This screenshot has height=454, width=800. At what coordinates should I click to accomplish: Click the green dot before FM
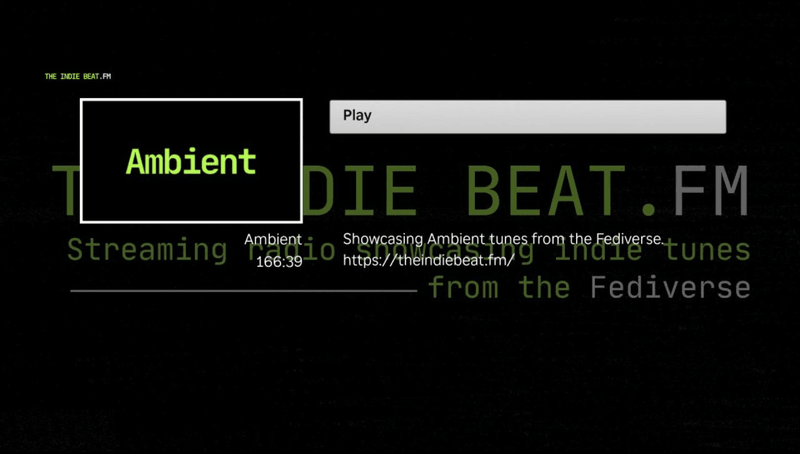click(x=649, y=209)
